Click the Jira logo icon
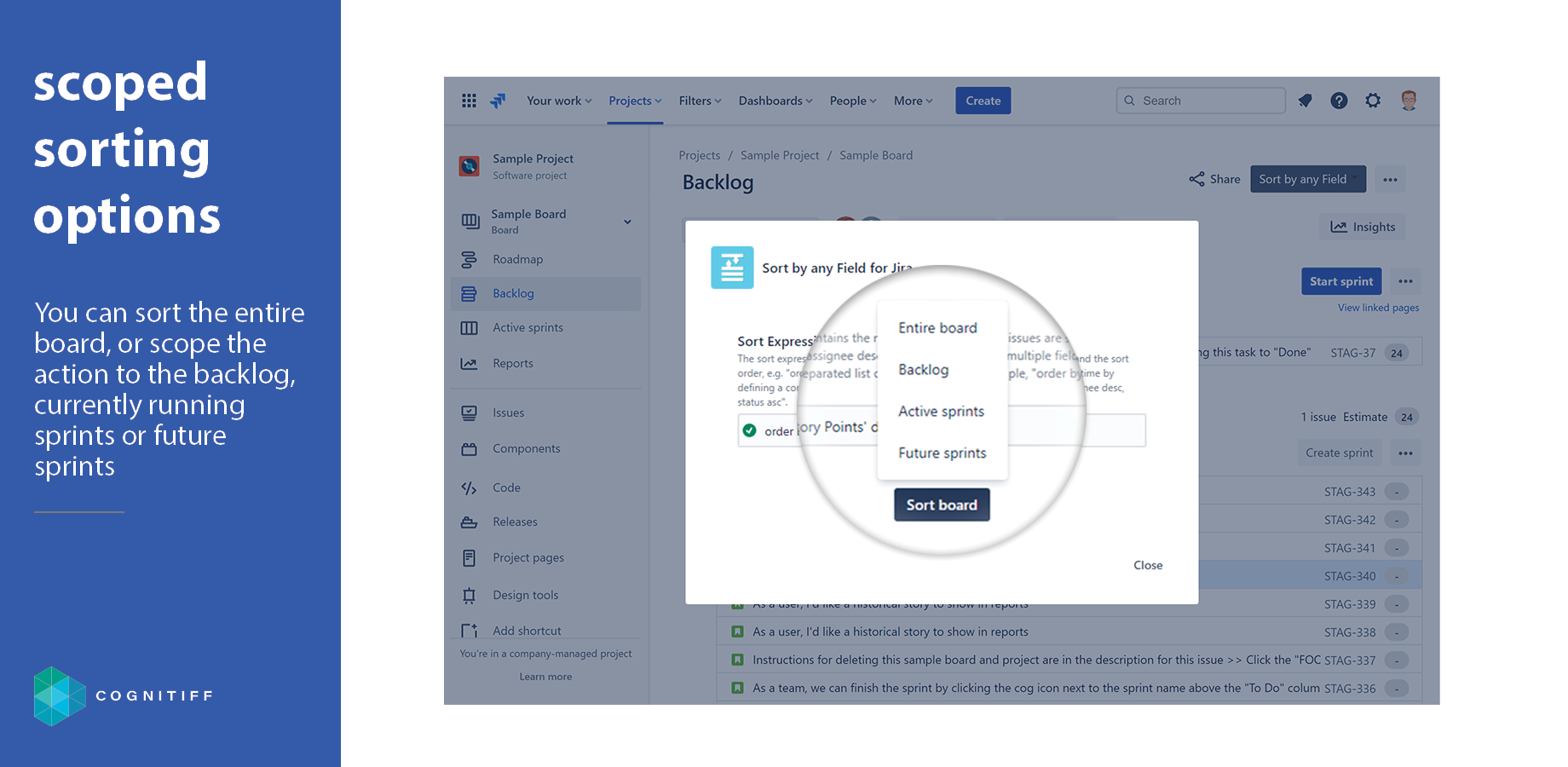Screen dimensions: 1568x767 coord(499,101)
